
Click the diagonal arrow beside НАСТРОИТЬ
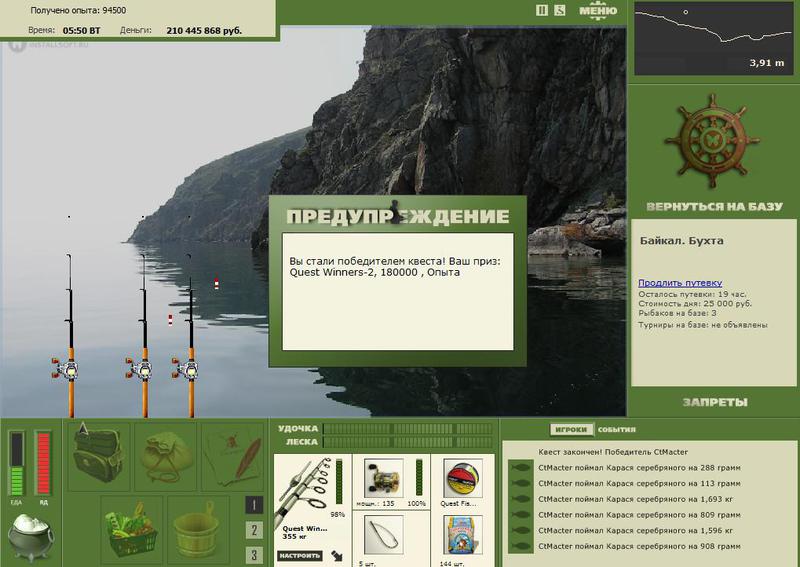click(337, 555)
